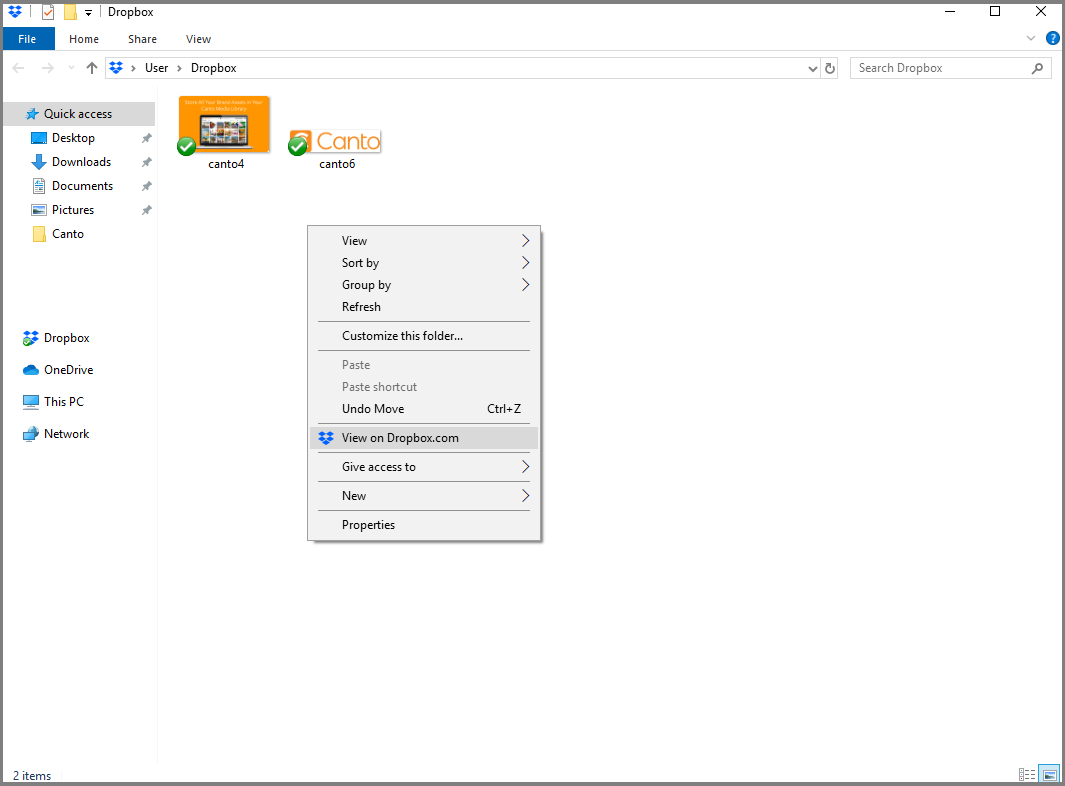The height and width of the screenshot is (786, 1065).
Task: Expand the breadcrumb chevron after User
Action: click(179, 68)
